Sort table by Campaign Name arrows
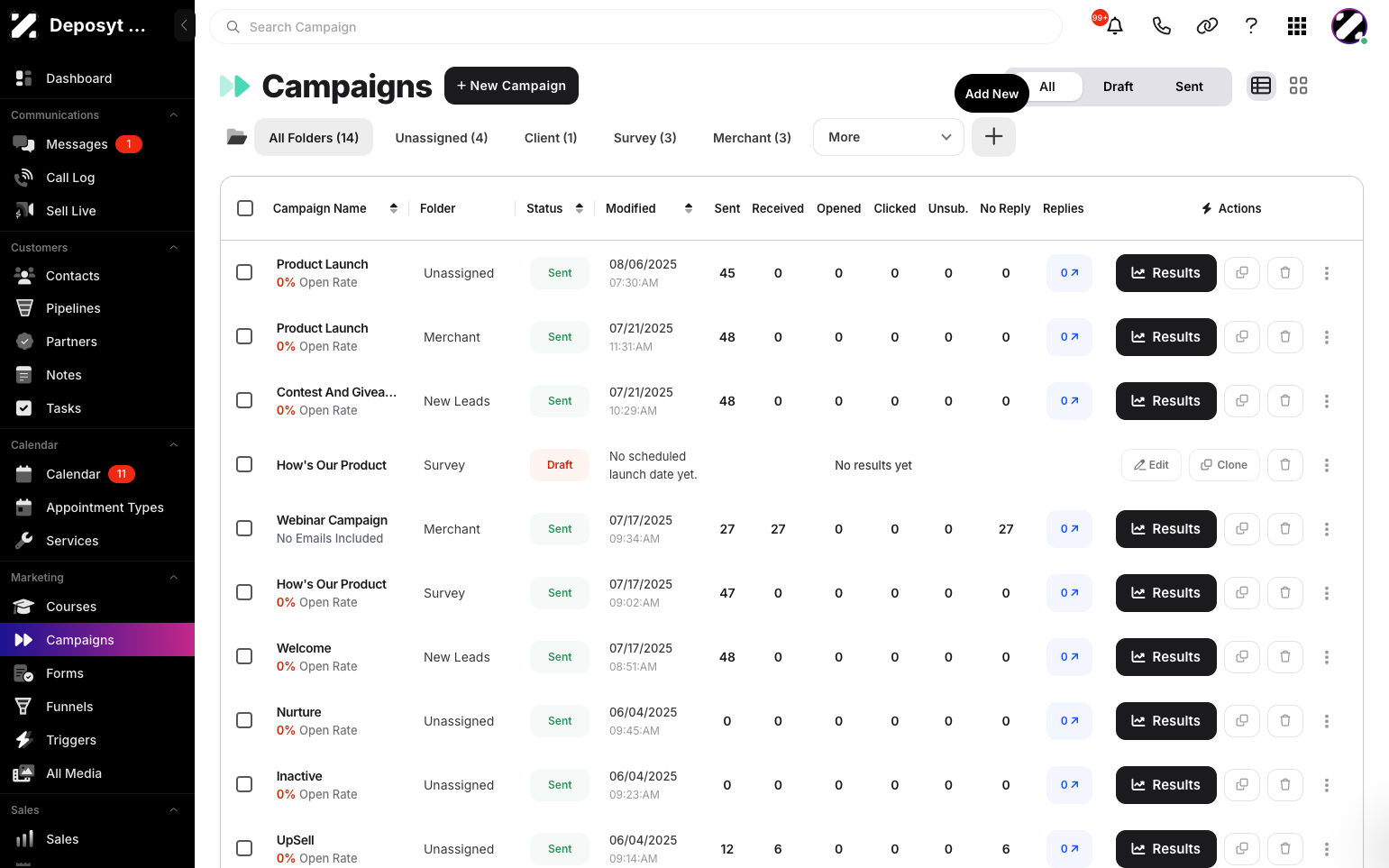1389x868 pixels. pos(394,208)
